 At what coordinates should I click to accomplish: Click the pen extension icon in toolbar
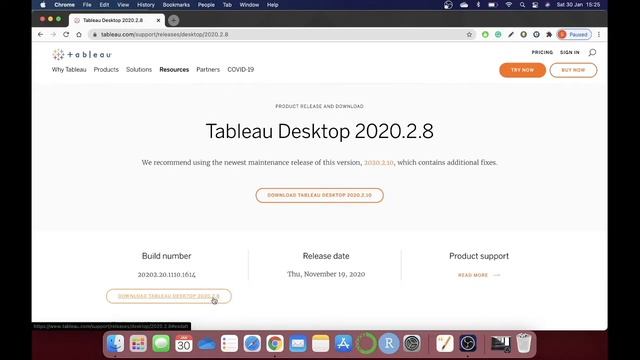(x=511, y=35)
